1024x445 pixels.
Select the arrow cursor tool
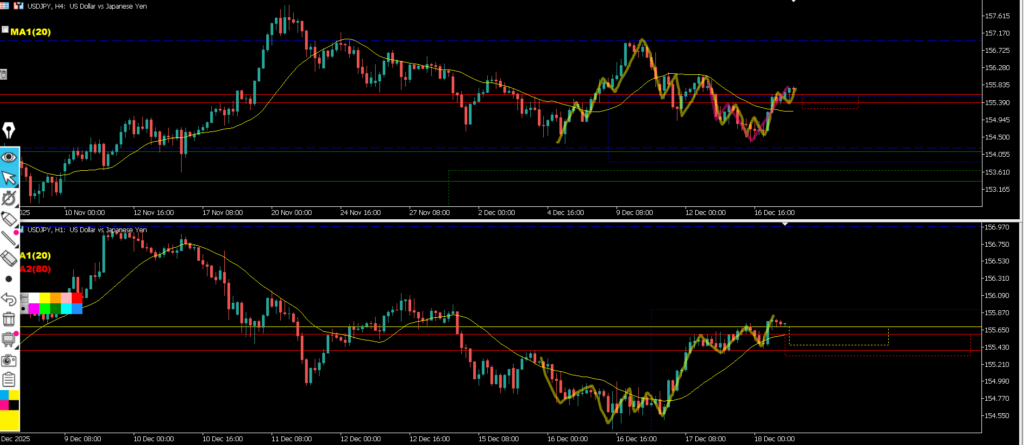pos(10,178)
